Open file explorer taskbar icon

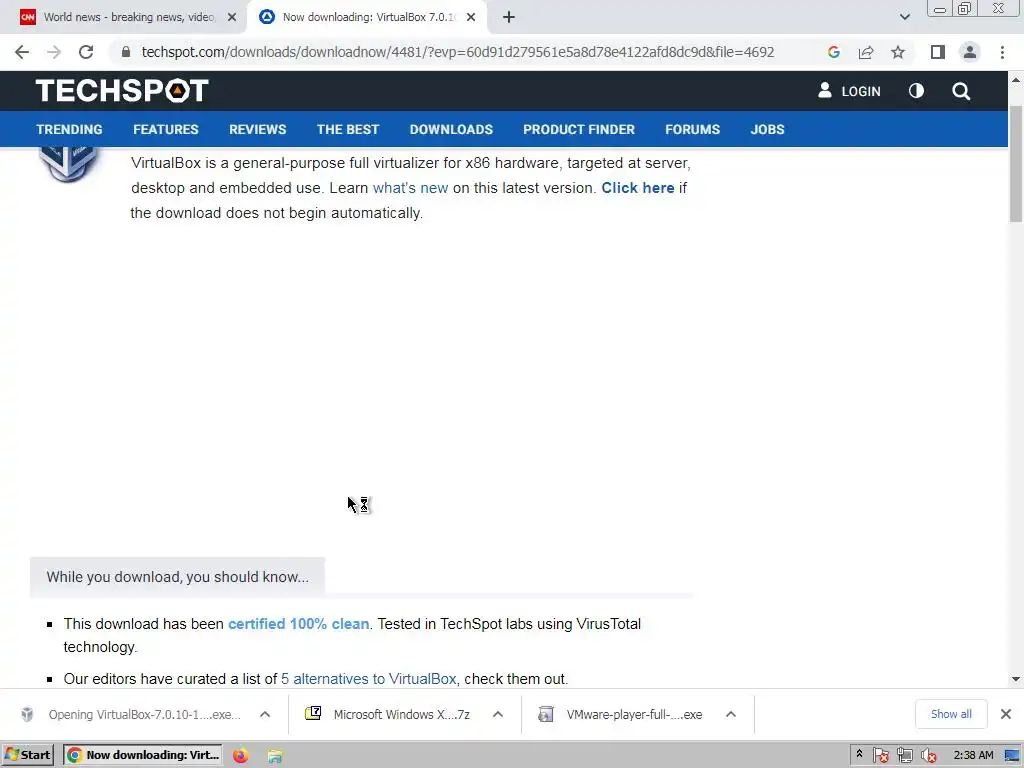tap(275, 756)
